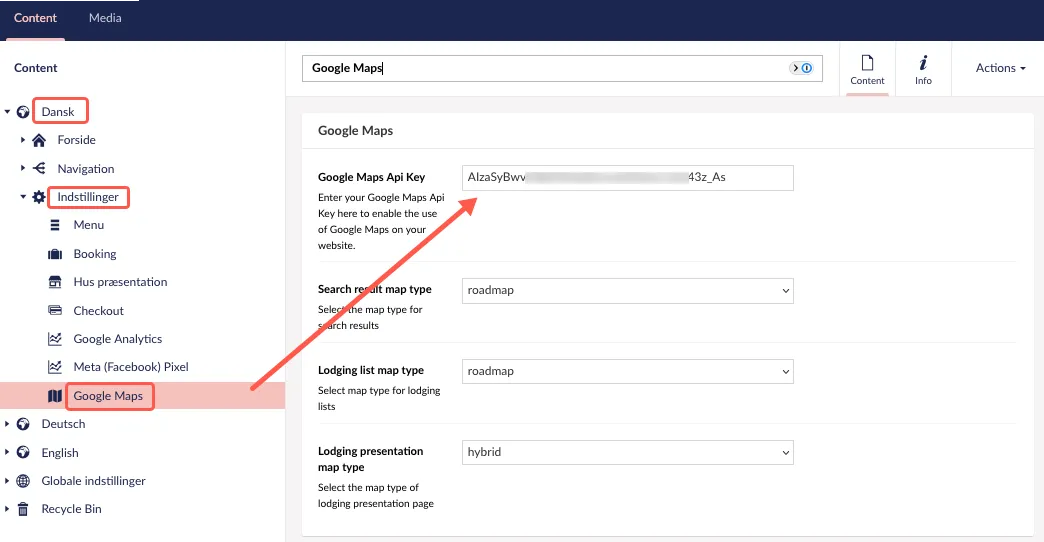Click the Google Analytics chart icon

[55, 339]
